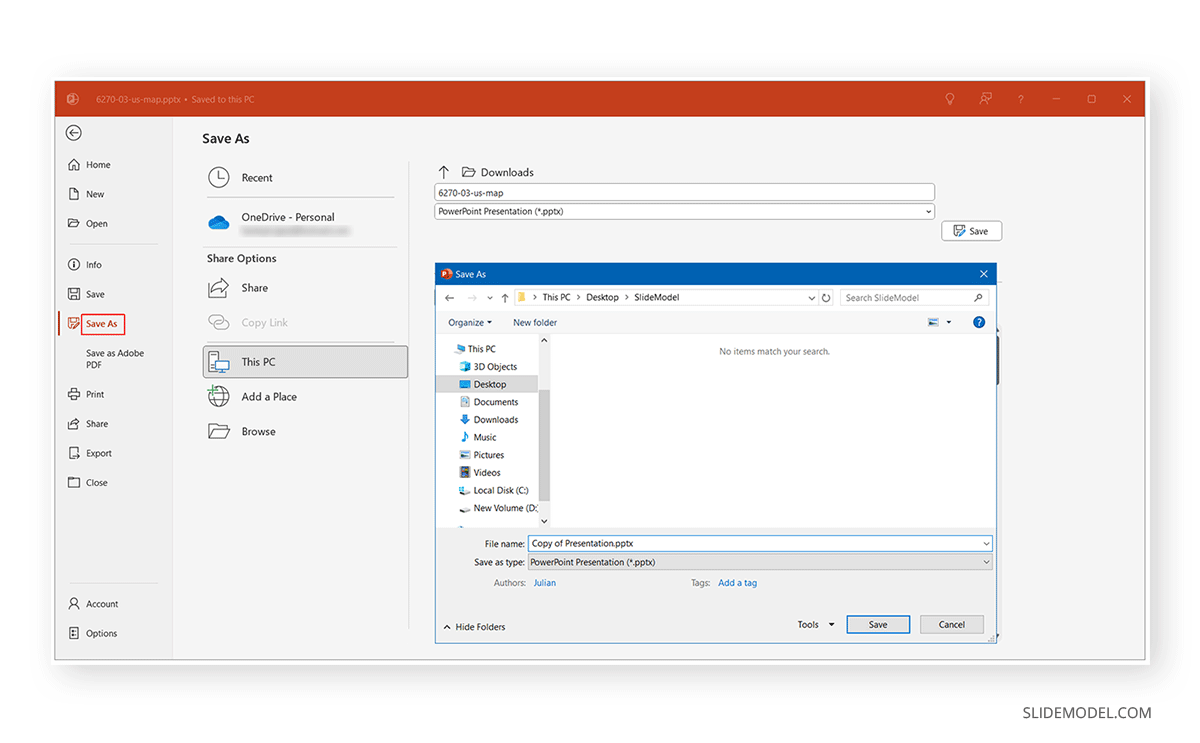Expand the Organize menu
The image size is (1200, 743).
coord(470,323)
